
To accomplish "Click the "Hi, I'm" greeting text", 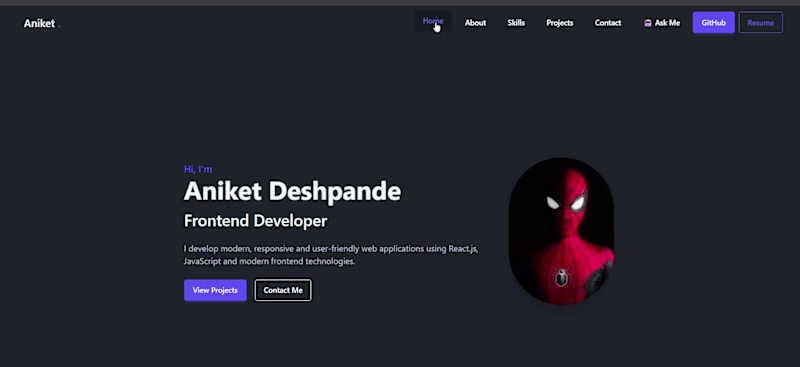I will [x=198, y=169].
